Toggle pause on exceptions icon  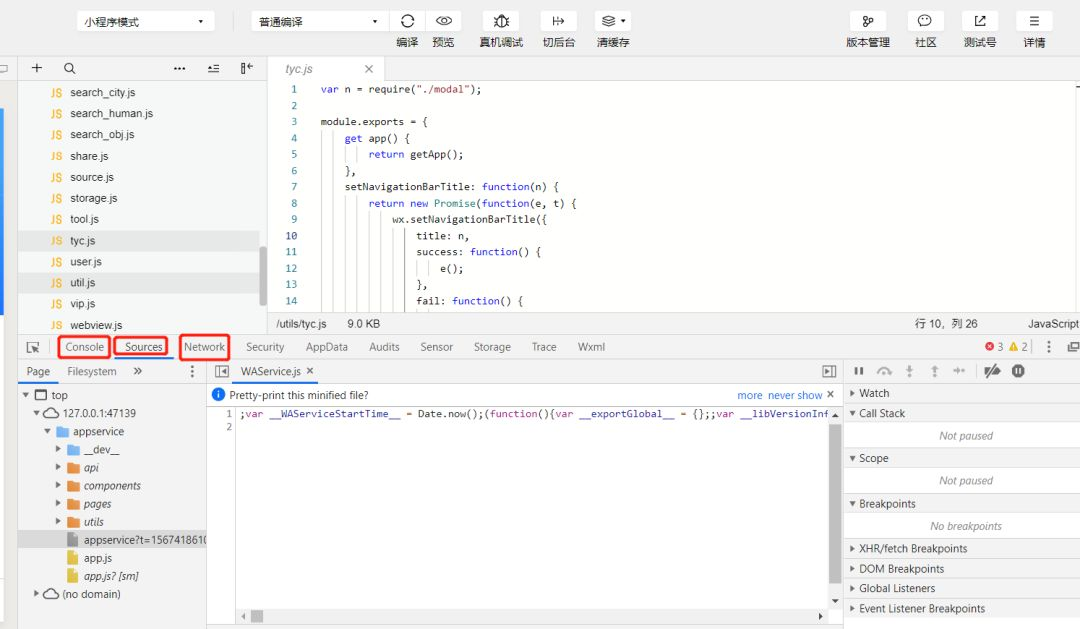(x=1018, y=371)
